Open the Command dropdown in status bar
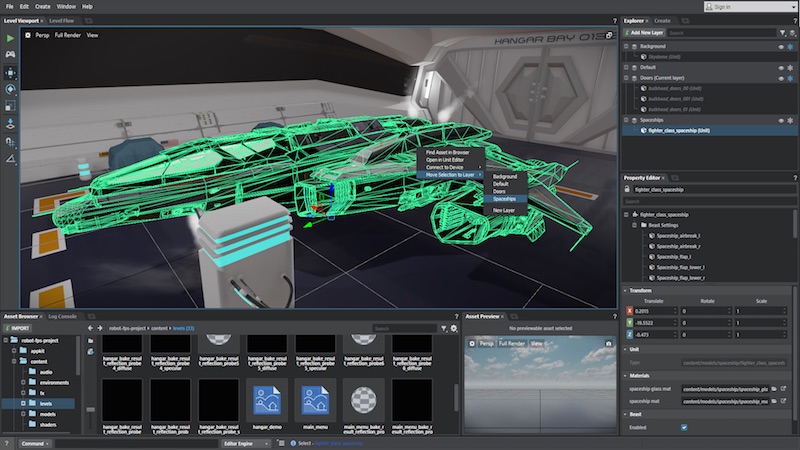800x450 pixels. coord(35,443)
